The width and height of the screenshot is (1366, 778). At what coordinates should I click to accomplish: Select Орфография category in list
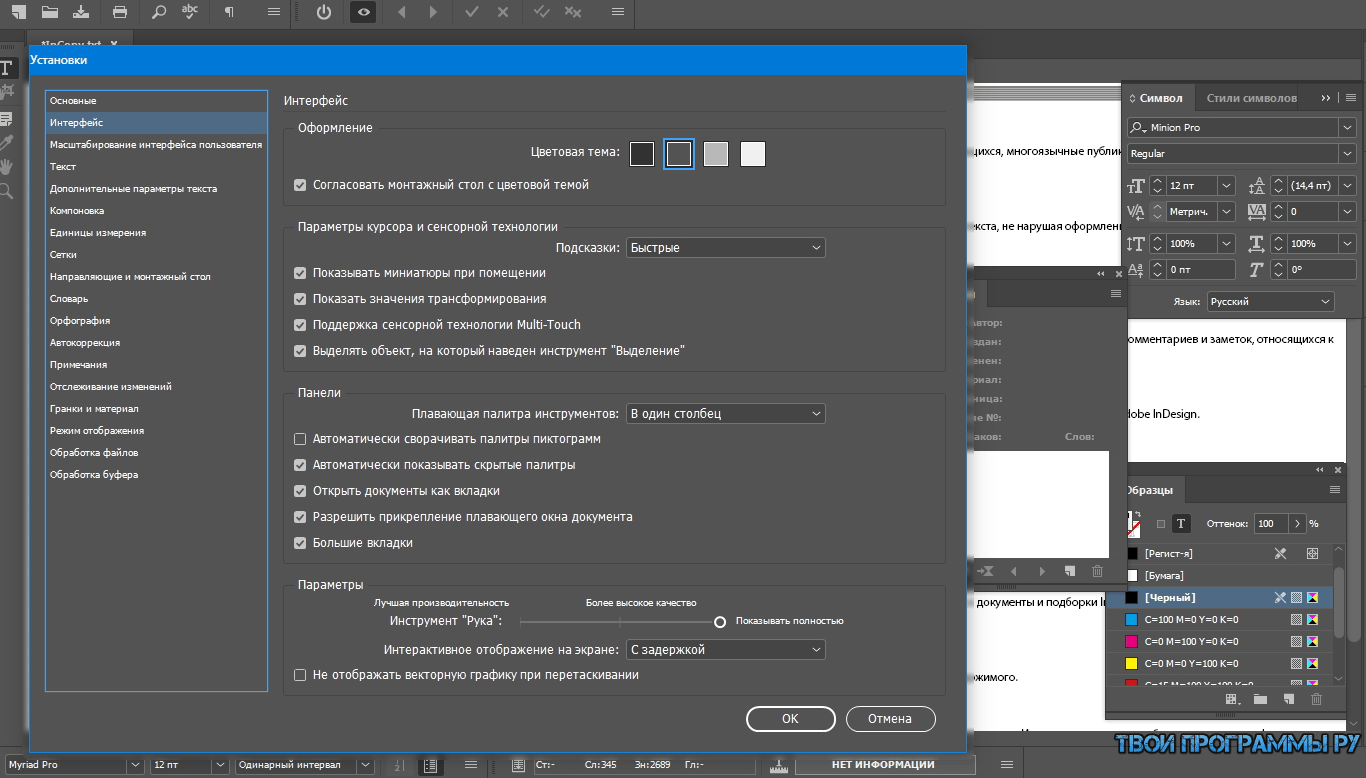pyautogui.click(x=157, y=321)
